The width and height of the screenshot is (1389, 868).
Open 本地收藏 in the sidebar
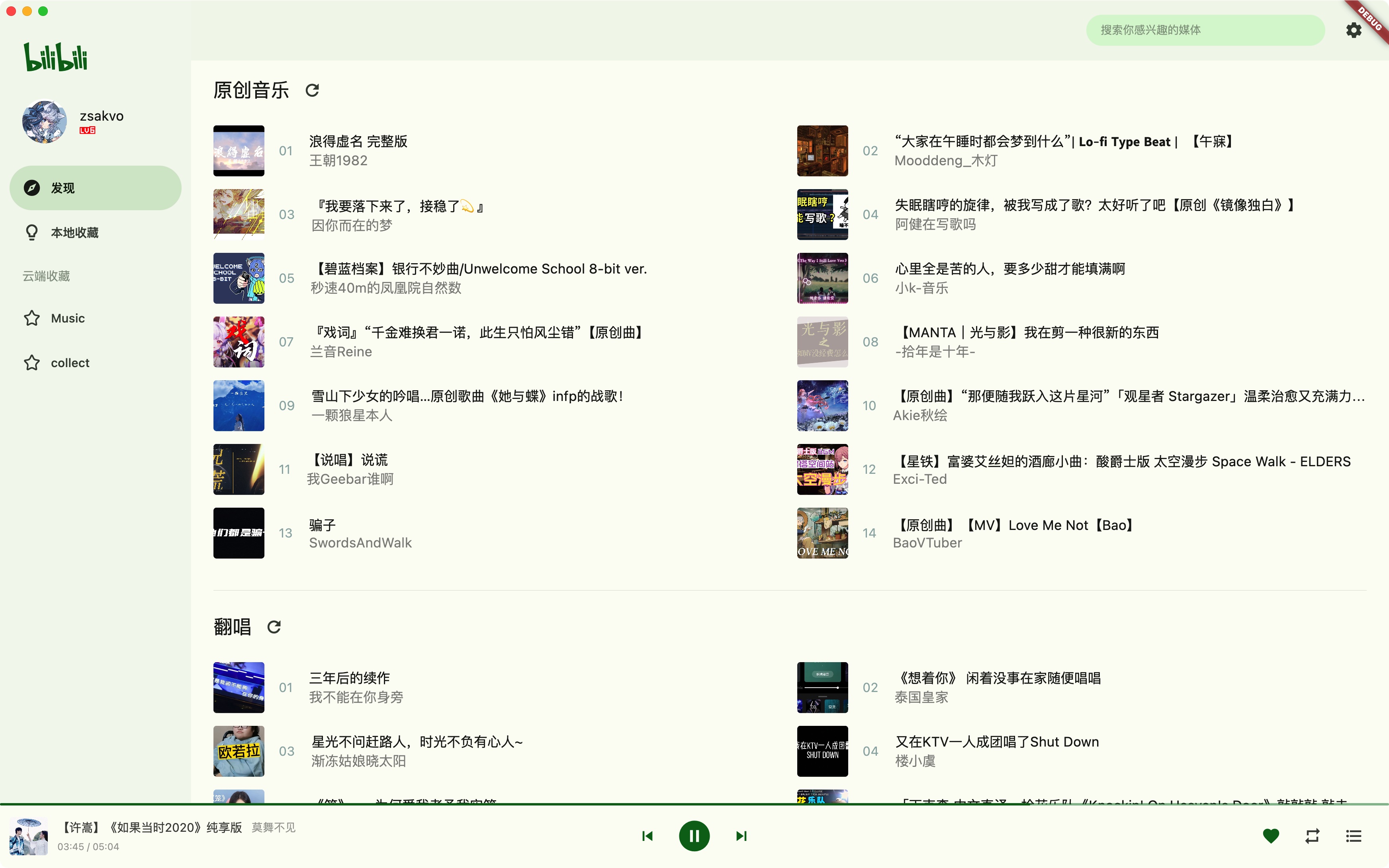[x=74, y=233]
